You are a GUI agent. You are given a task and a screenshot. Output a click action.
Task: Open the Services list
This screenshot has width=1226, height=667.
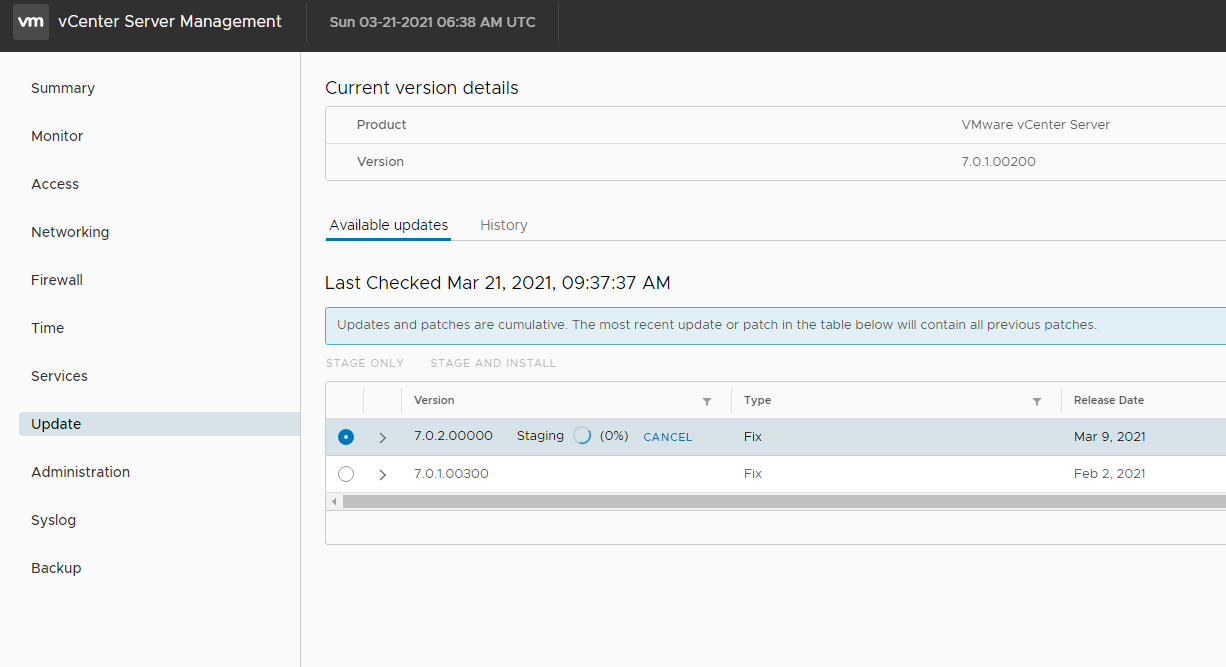[x=59, y=376]
